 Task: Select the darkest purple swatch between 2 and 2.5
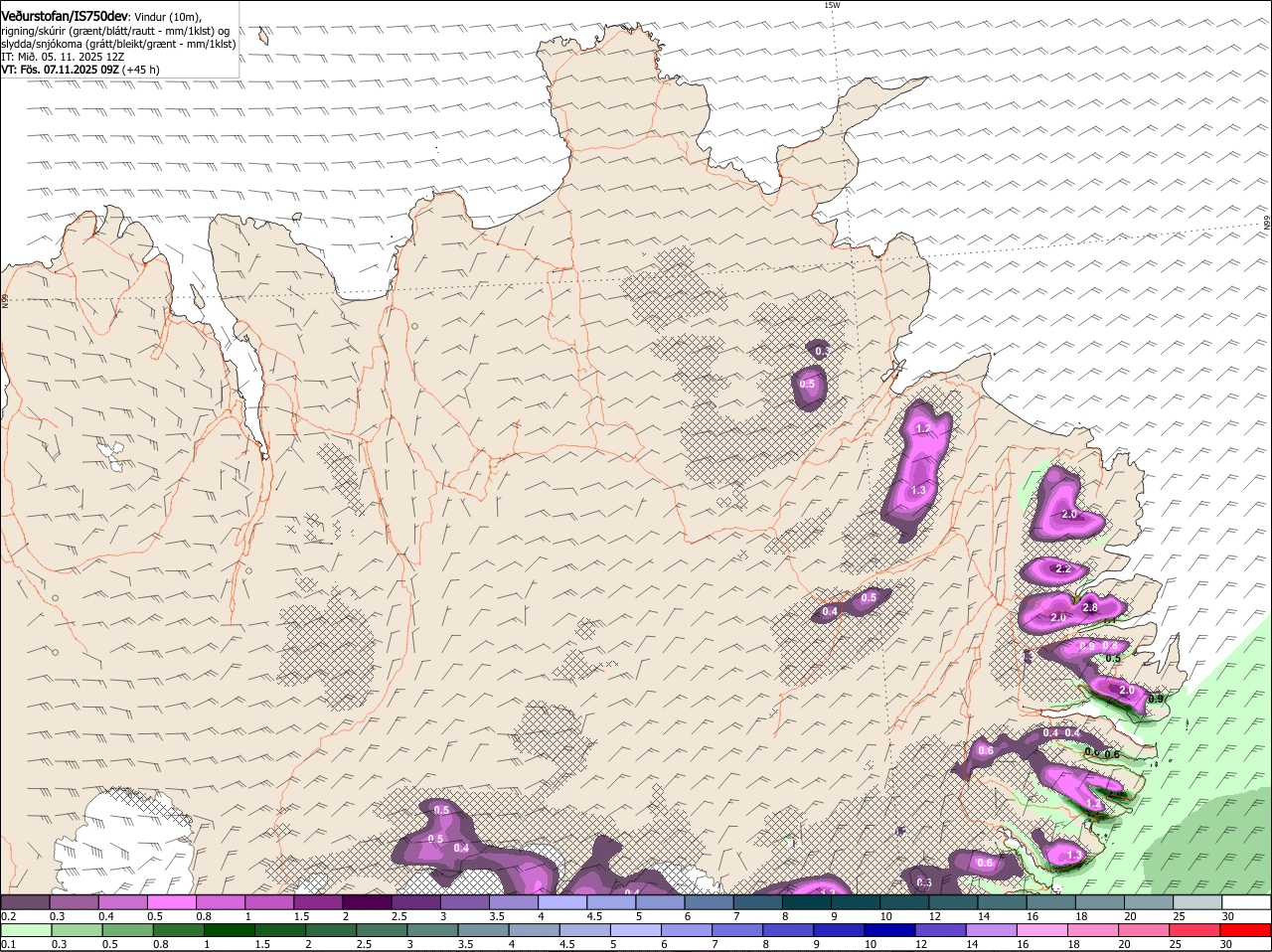[x=367, y=902]
